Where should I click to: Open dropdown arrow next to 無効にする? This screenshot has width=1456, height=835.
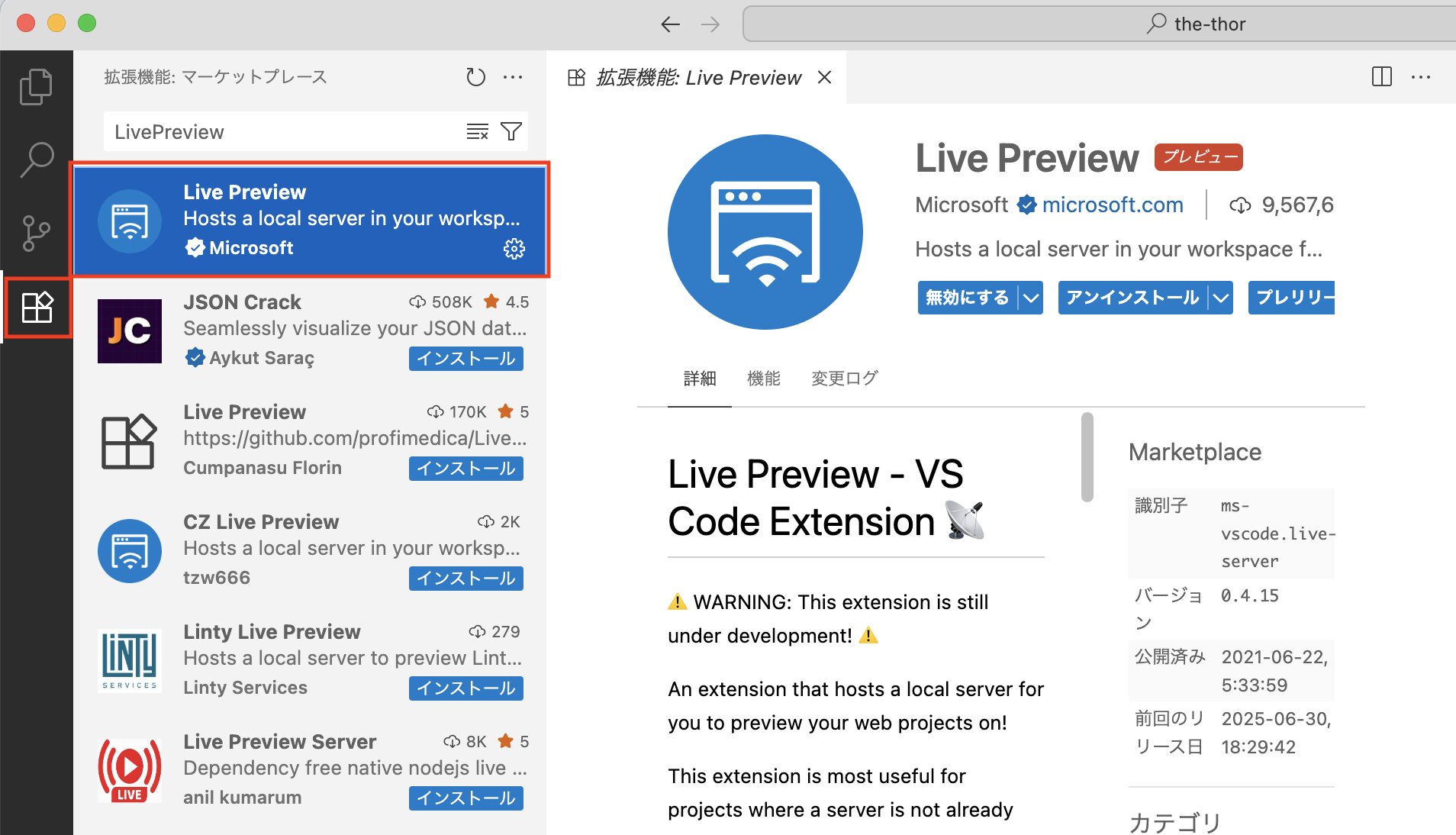[1031, 298]
